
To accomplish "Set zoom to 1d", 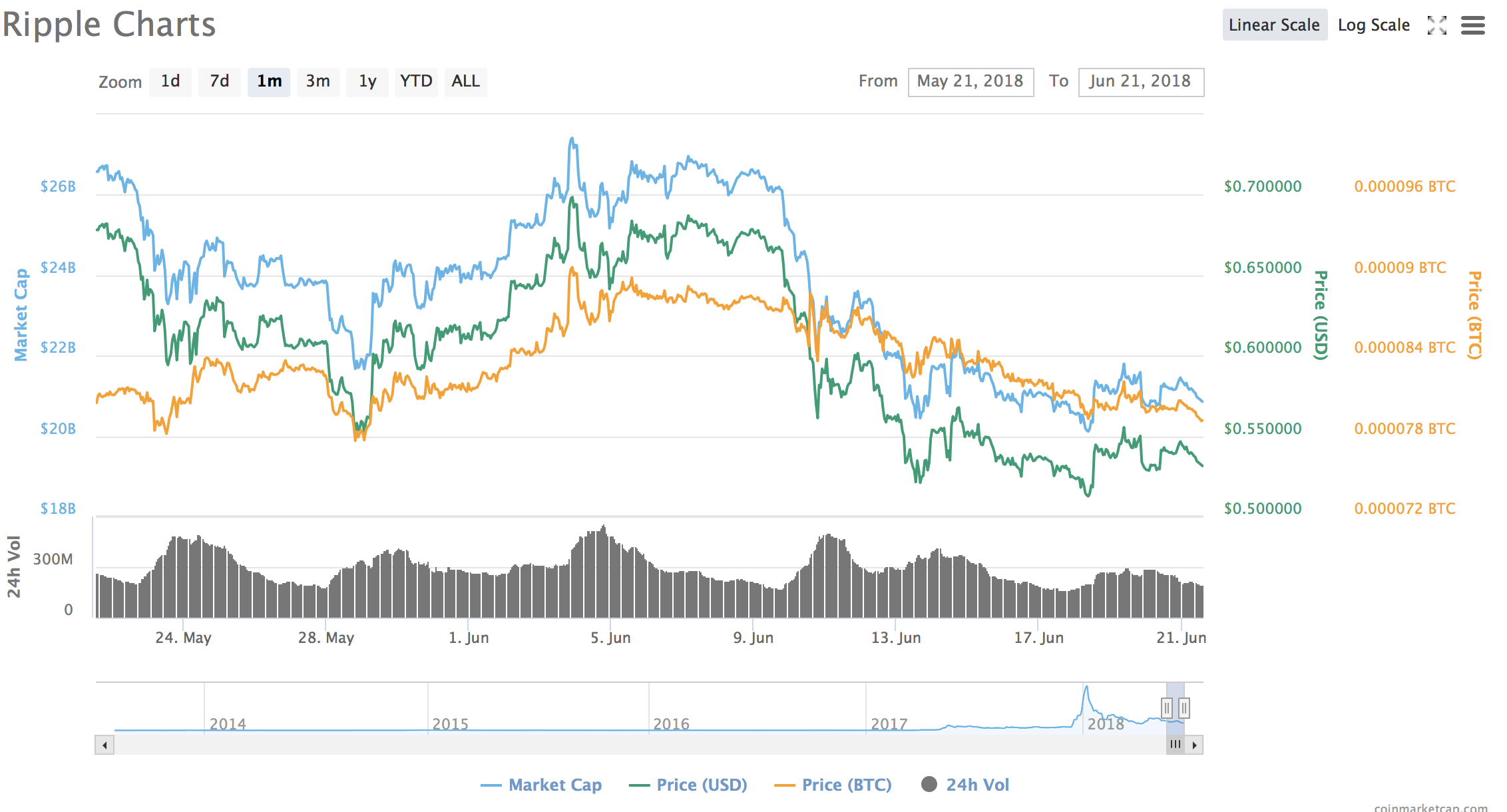I will pos(170,82).
